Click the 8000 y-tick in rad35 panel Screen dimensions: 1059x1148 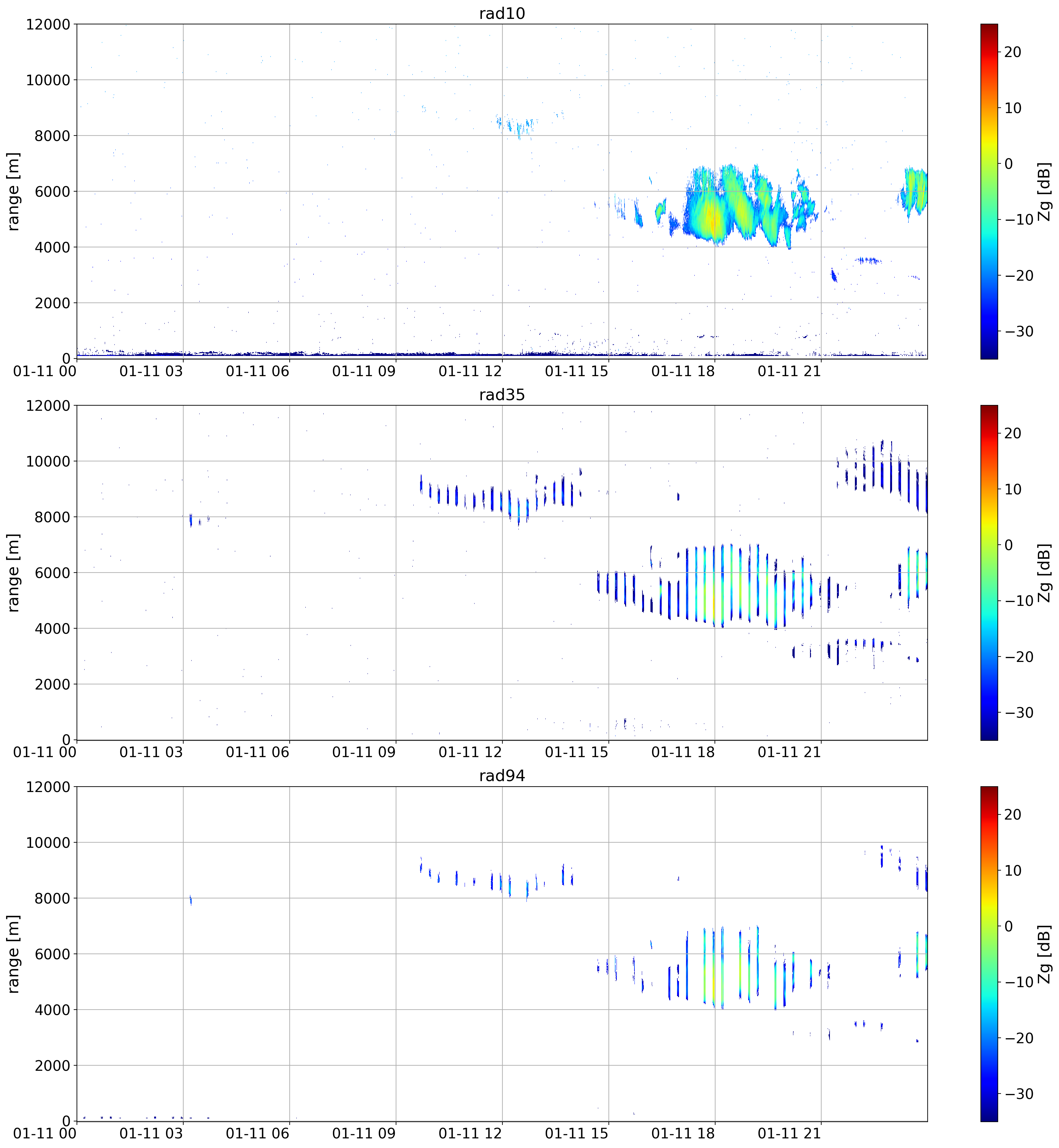(52, 517)
